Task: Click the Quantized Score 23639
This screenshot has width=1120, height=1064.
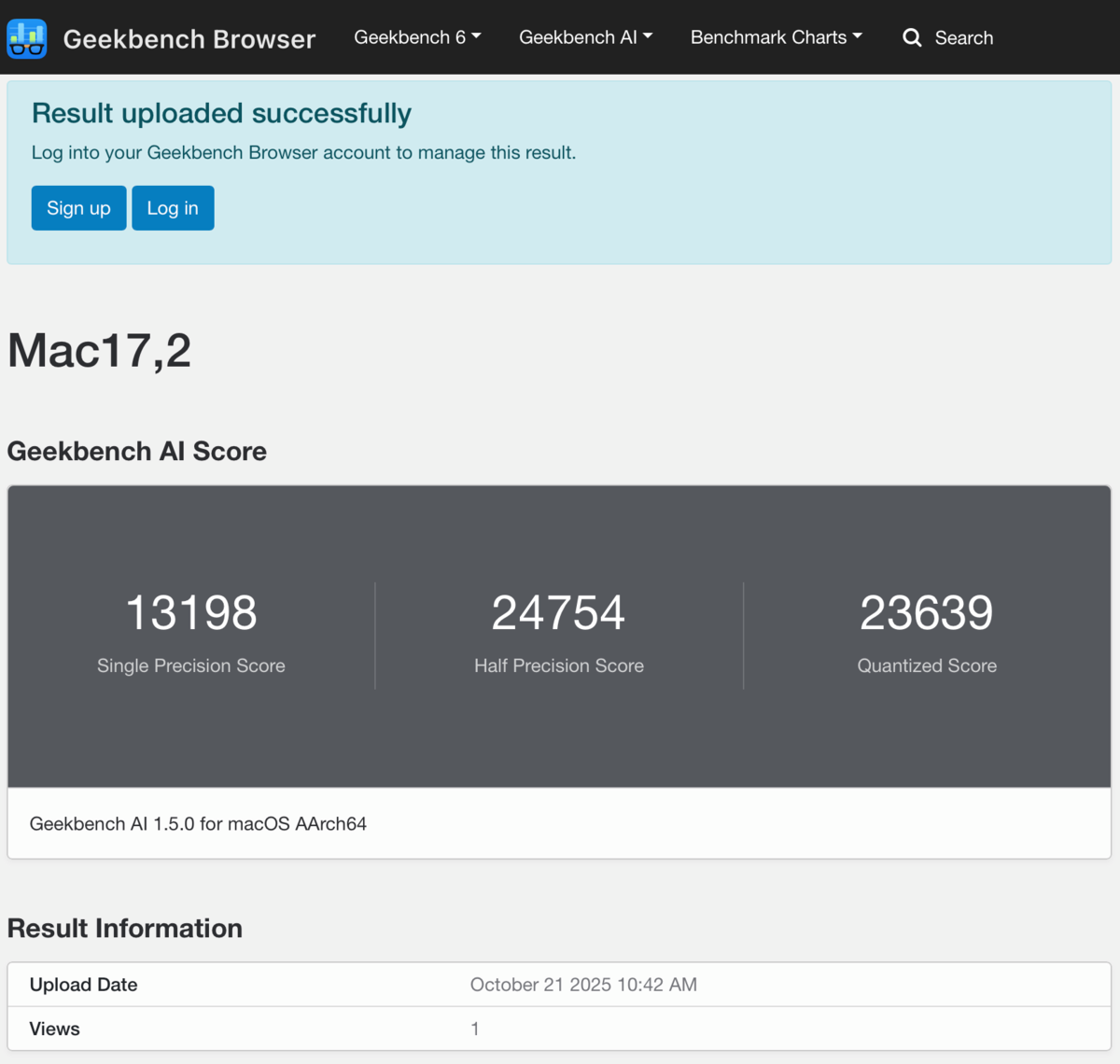Action: click(926, 612)
